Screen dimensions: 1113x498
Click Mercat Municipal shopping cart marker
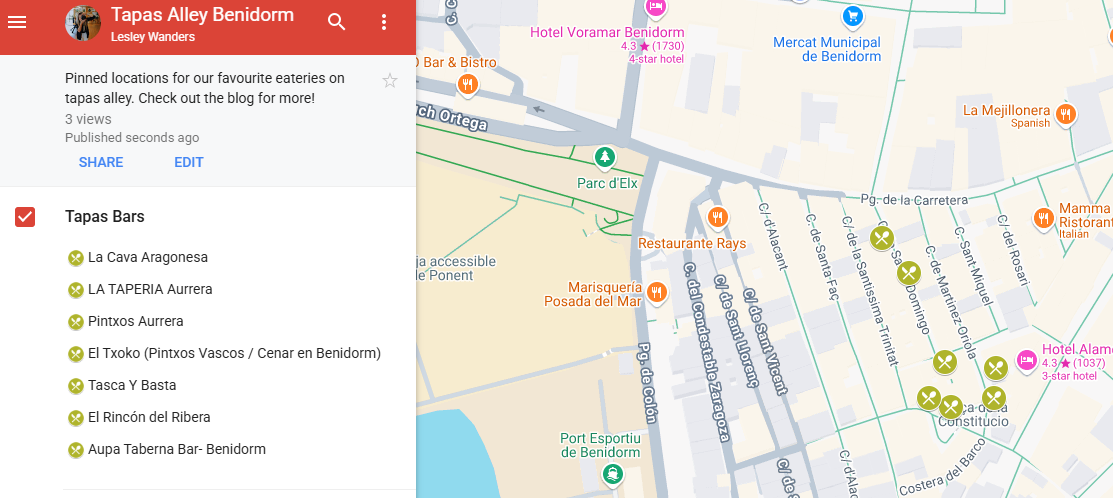point(854,16)
